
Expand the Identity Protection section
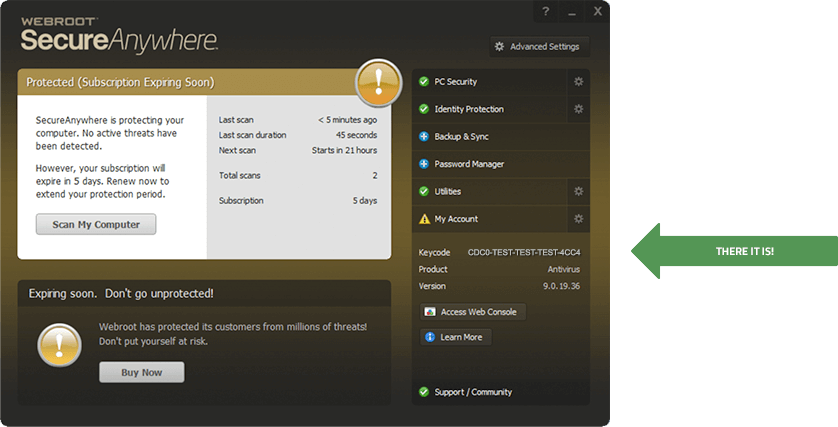point(469,109)
